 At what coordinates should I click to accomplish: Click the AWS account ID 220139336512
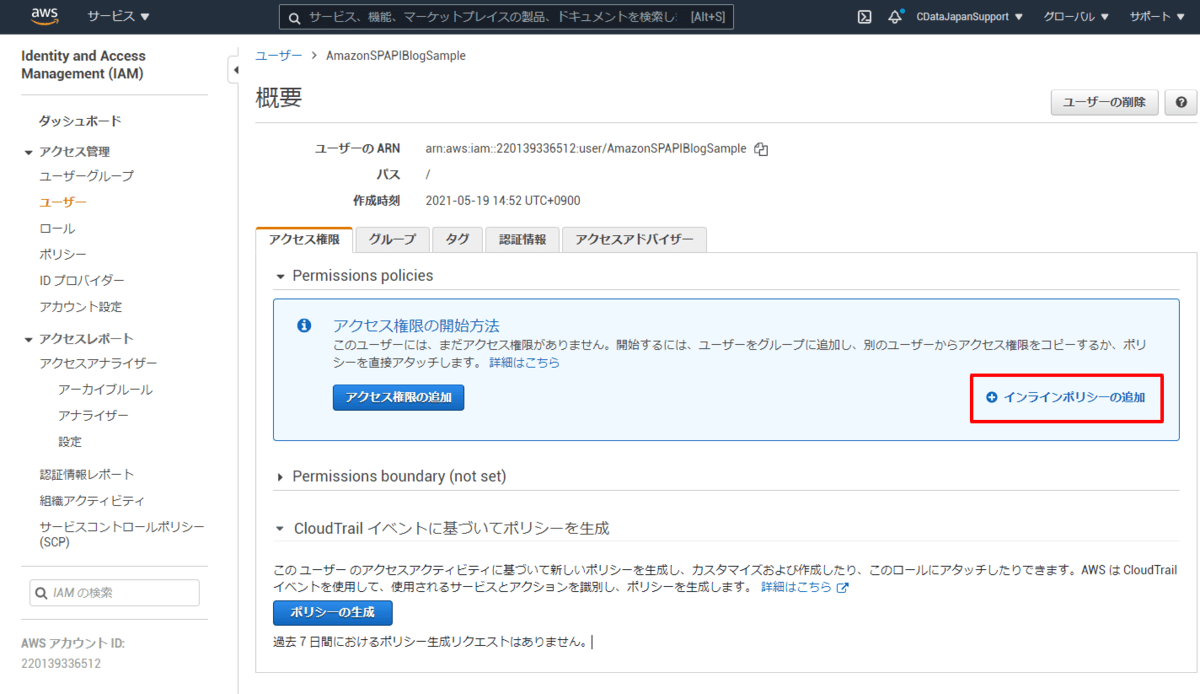[x=61, y=663]
